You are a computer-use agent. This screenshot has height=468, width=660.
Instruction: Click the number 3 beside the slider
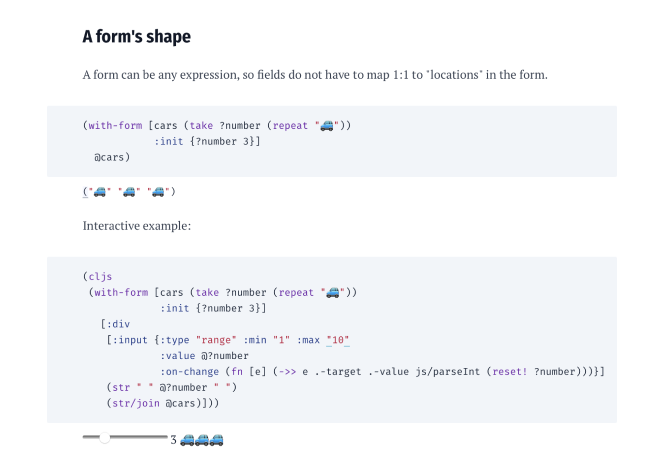(173, 439)
